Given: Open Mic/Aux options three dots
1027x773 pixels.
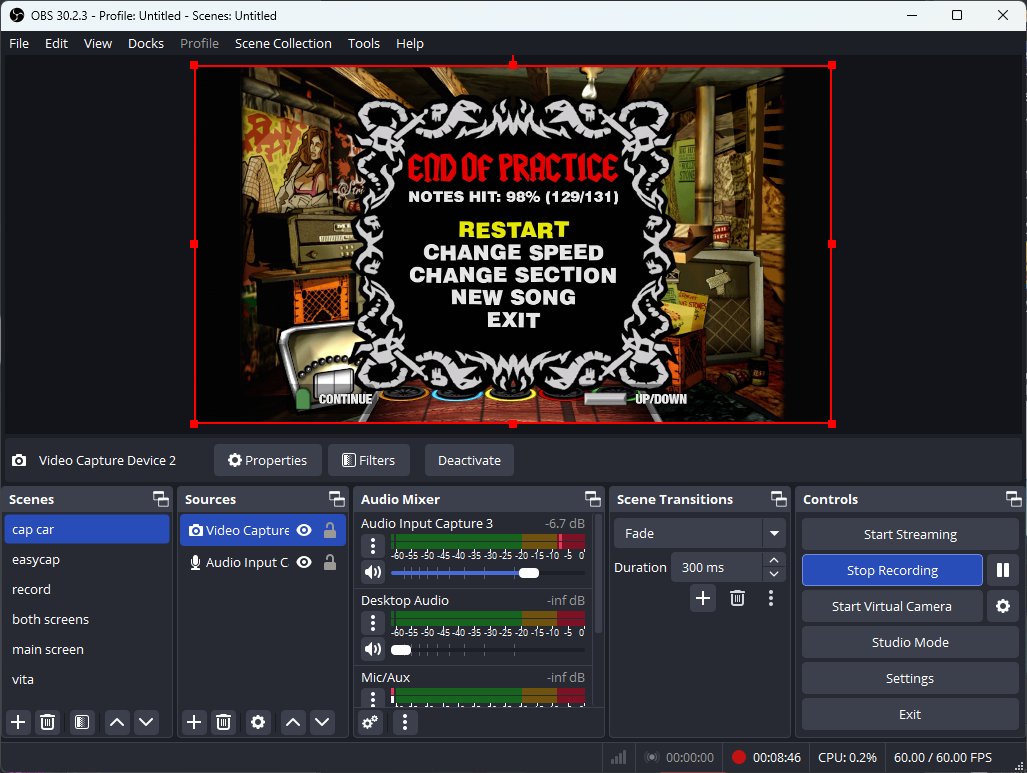Looking at the screenshot, I should click(x=373, y=698).
